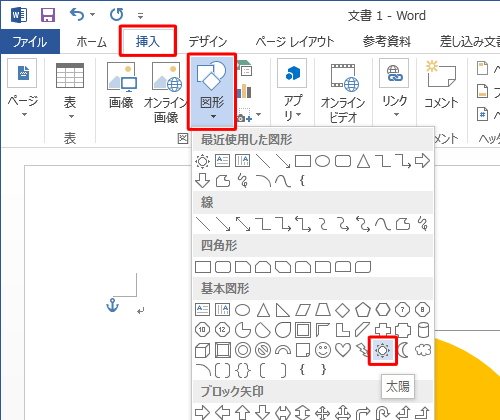
Task: Select the moon shape
Action: [x=403, y=350]
